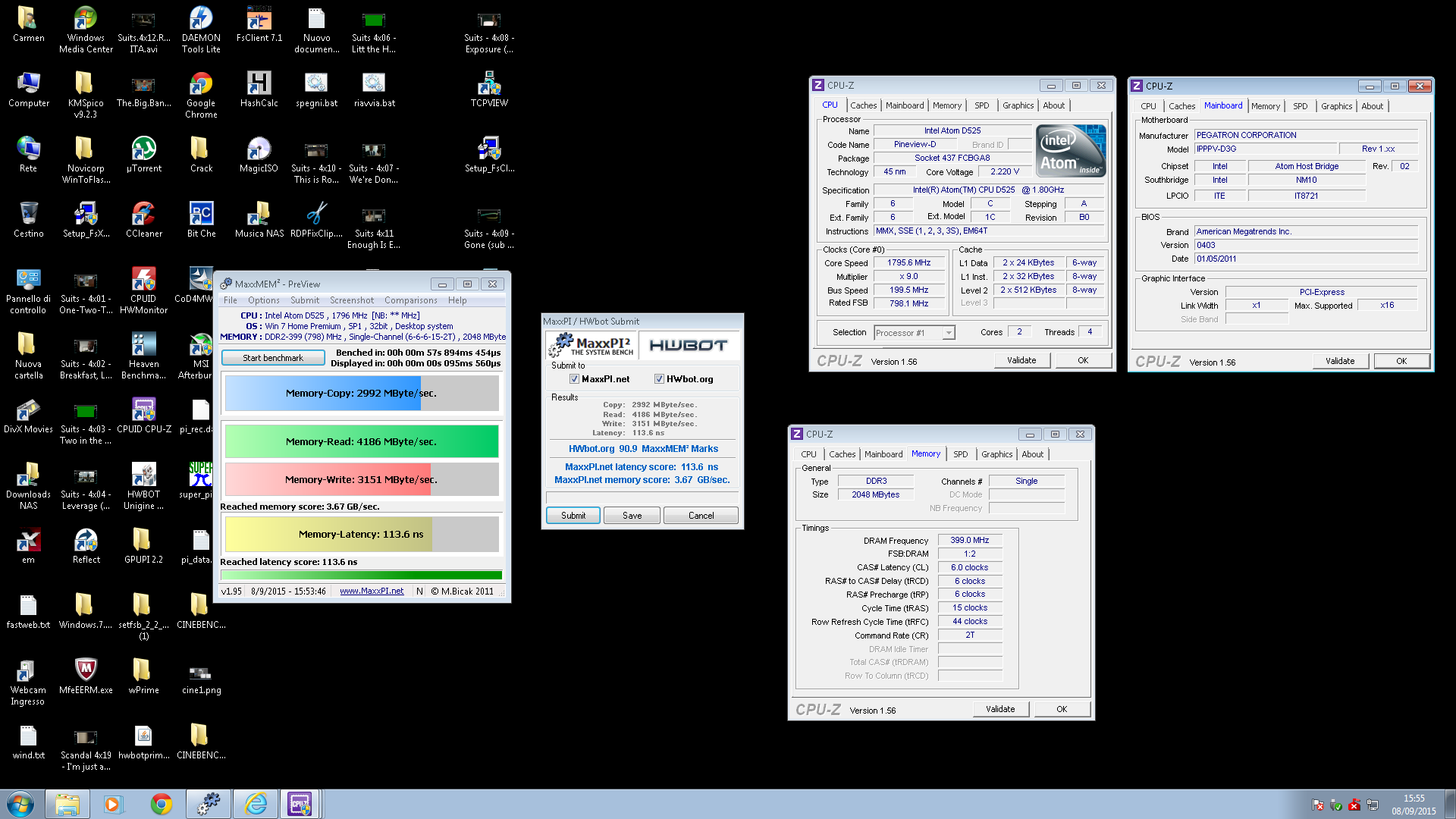Open the Comparisons menu in MaxxMEM
1456x819 pixels.
pos(410,300)
